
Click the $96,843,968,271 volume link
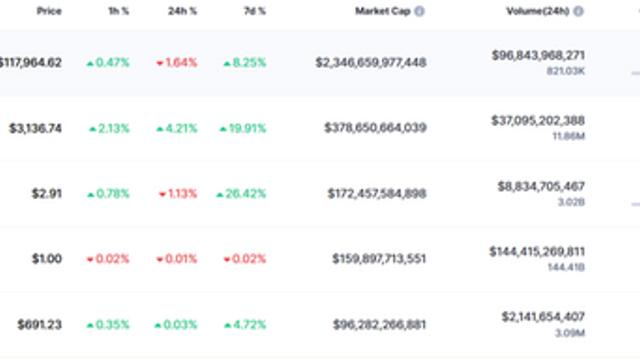point(538,56)
